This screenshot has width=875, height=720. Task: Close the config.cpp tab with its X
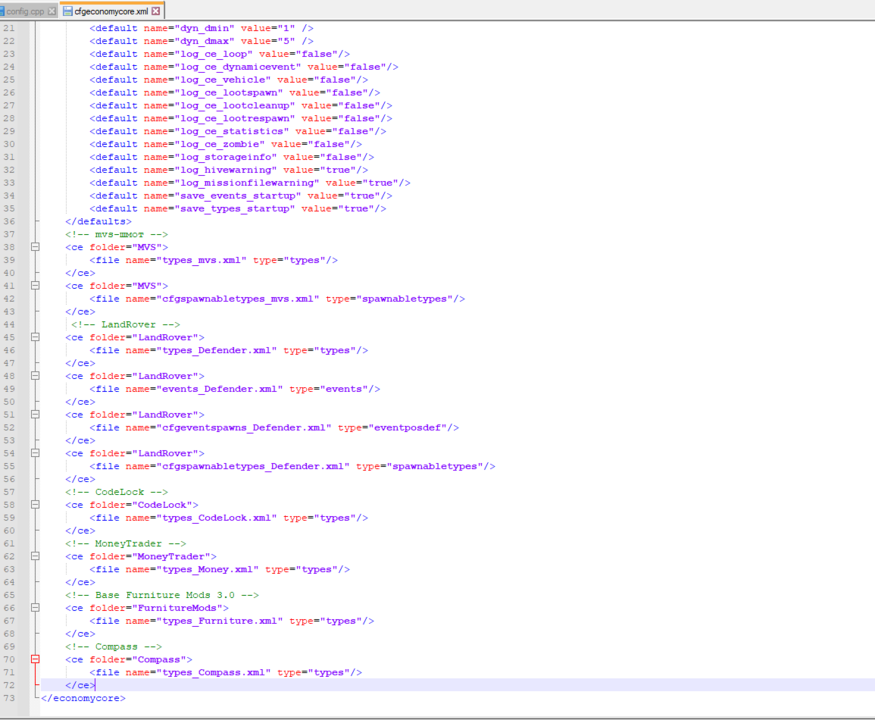coord(51,11)
